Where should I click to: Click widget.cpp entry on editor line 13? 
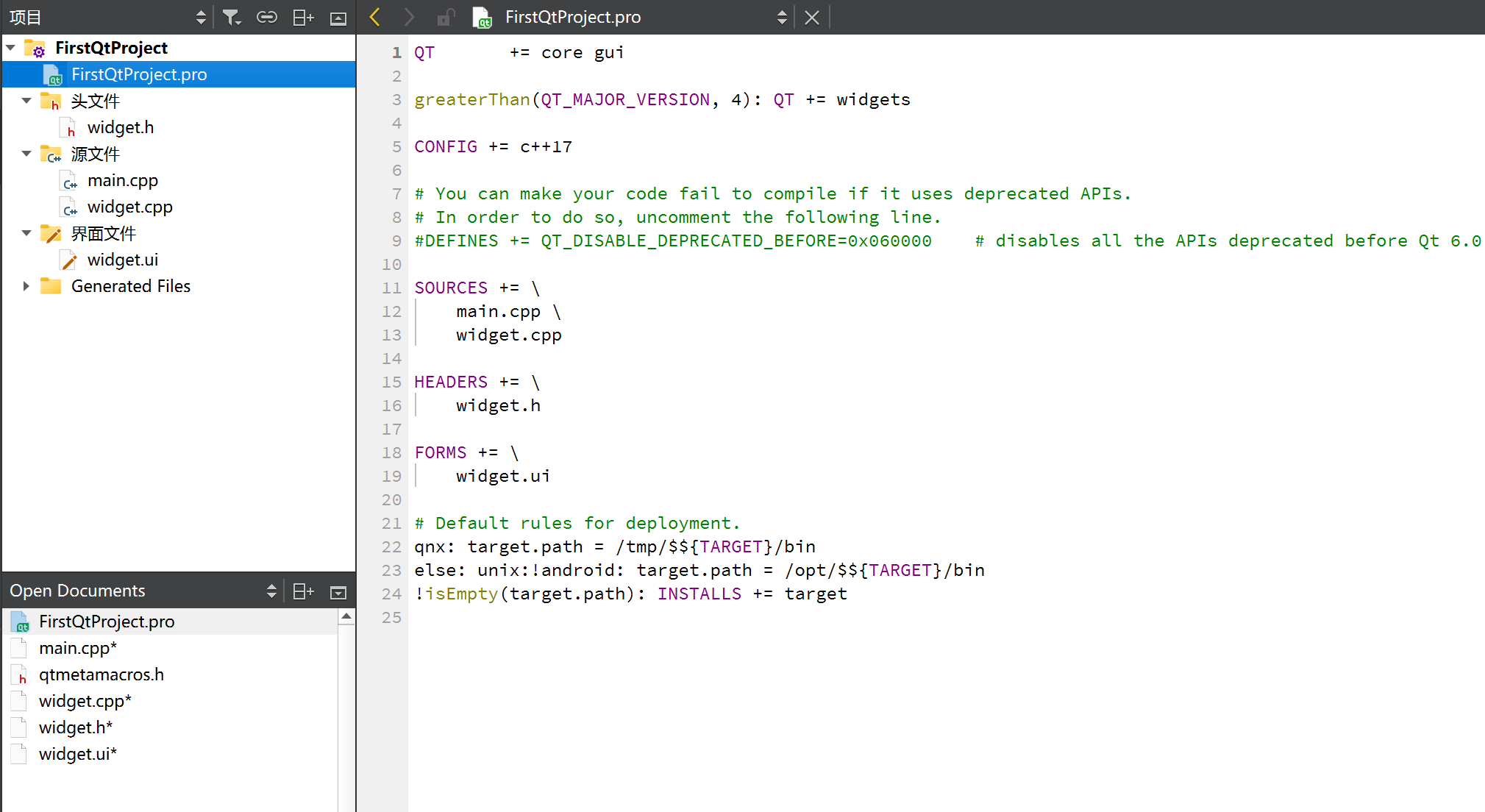point(509,335)
